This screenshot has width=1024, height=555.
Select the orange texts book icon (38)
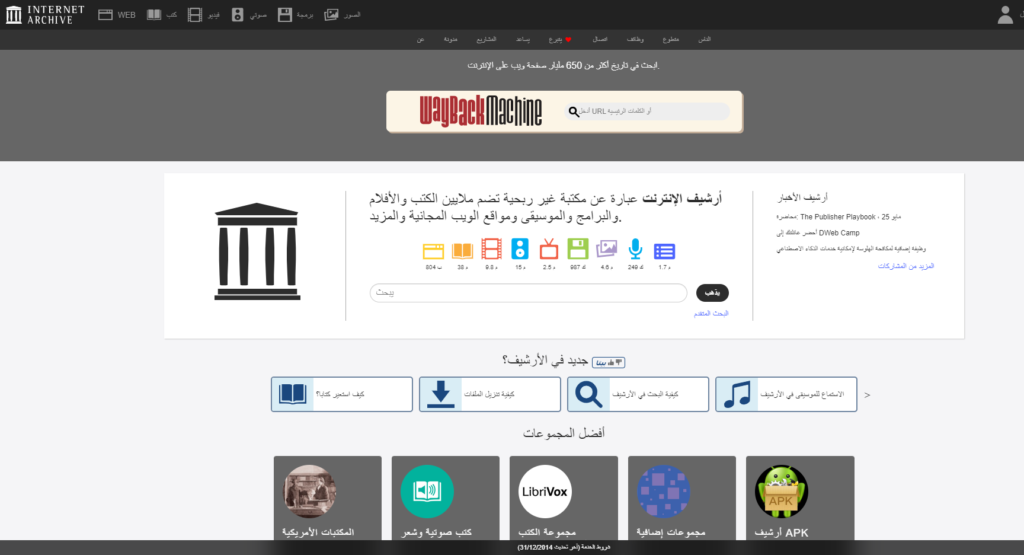[x=462, y=251]
